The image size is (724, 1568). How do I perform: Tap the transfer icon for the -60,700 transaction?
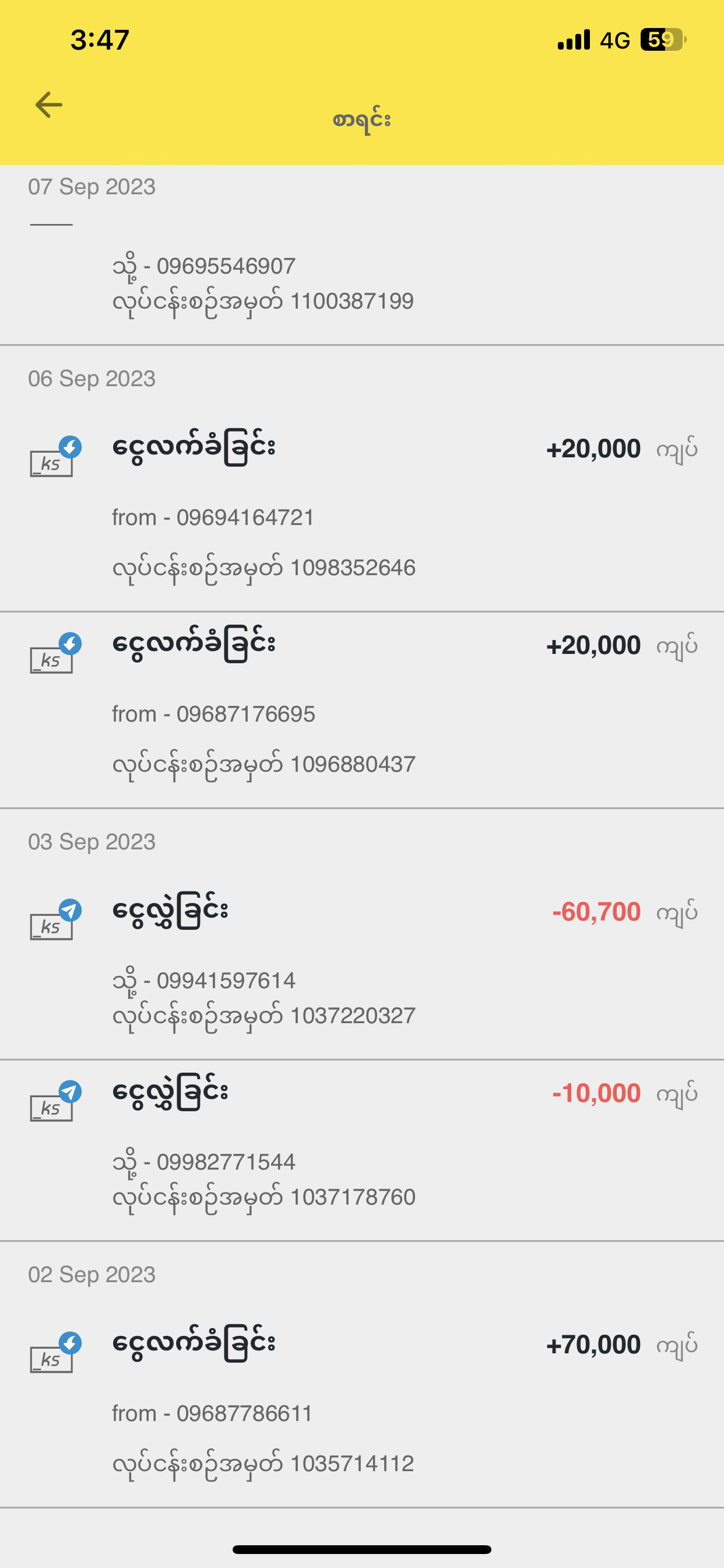(54, 921)
